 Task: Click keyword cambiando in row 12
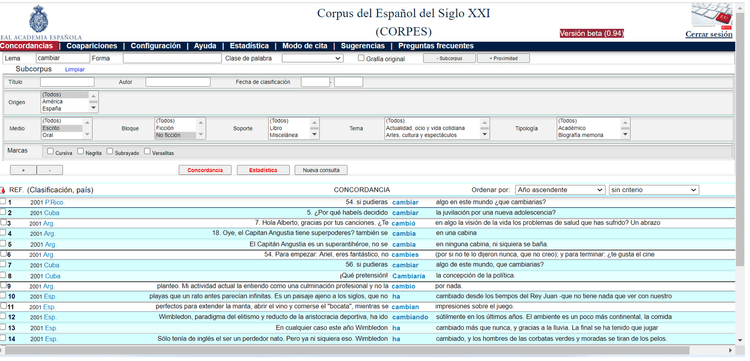coord(410,317)
